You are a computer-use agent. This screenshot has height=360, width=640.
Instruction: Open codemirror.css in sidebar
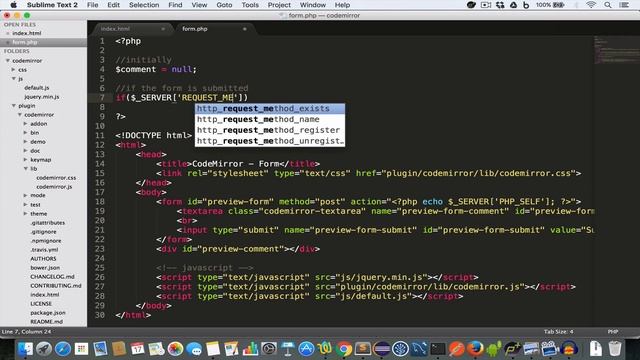pos(56,178)
